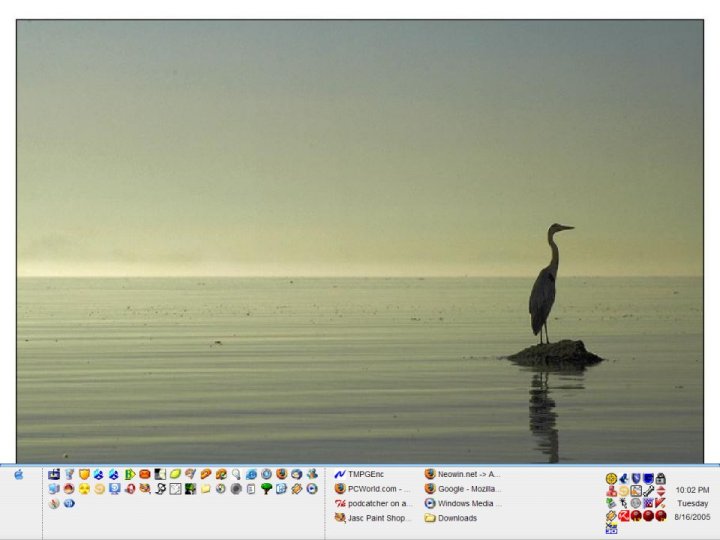
Task: Click the red V checkmark tray icon
Action: pyautogui.click(x=661, y=503)
